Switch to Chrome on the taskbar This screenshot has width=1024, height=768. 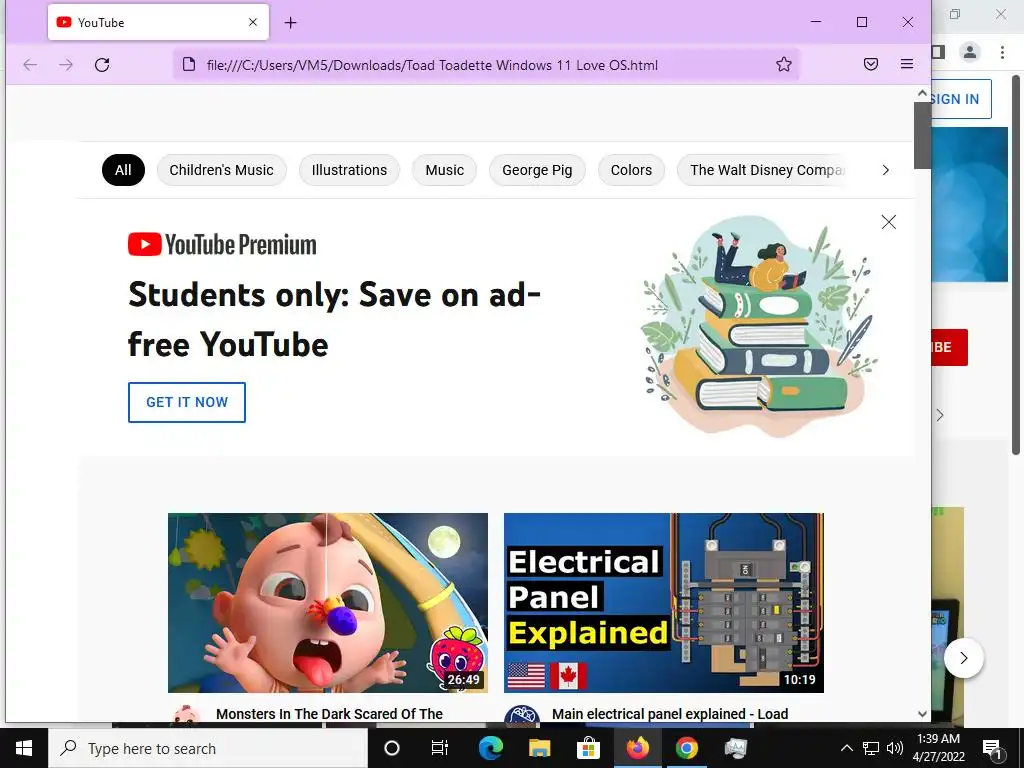686,748
